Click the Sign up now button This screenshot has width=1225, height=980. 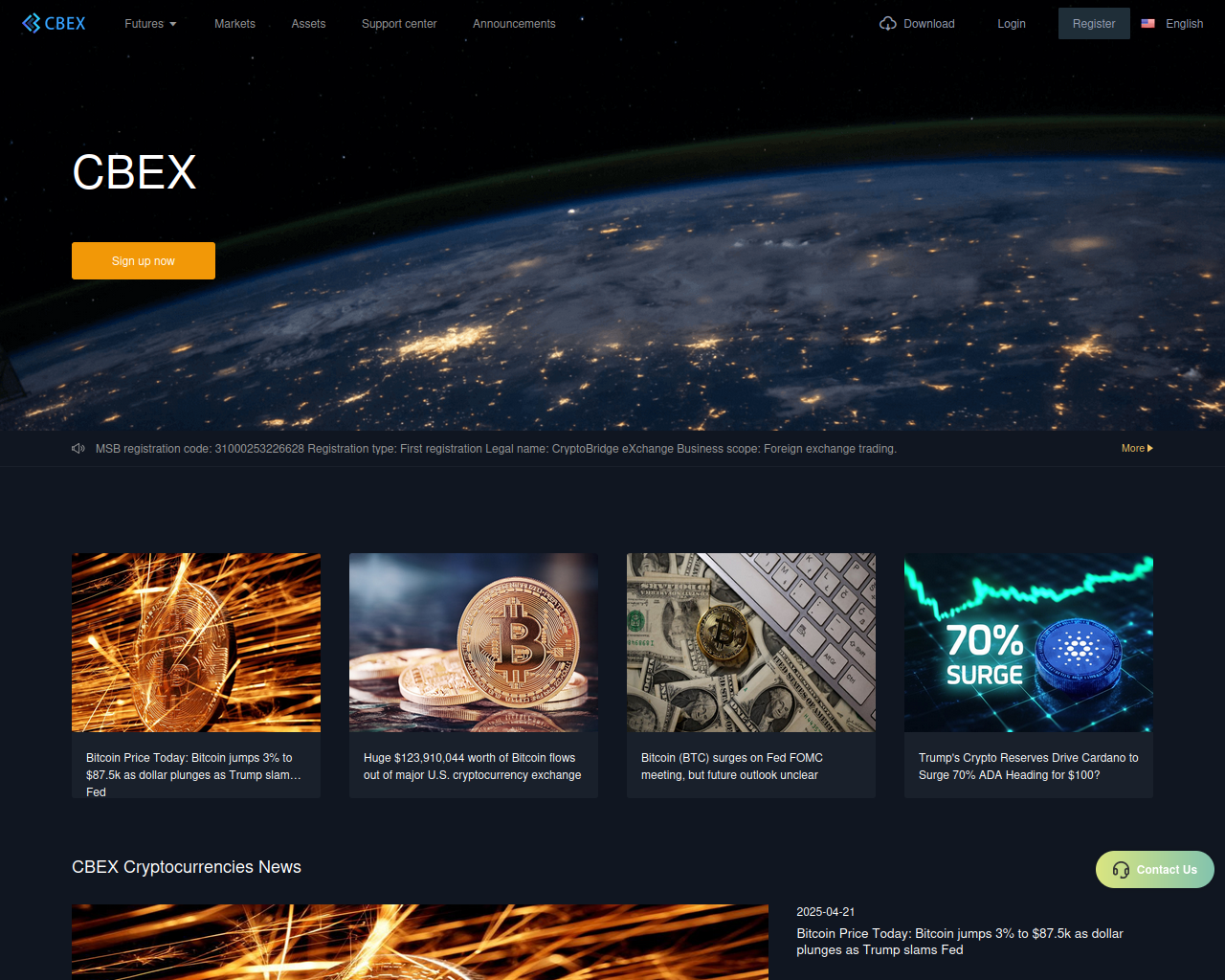[144, 260]
